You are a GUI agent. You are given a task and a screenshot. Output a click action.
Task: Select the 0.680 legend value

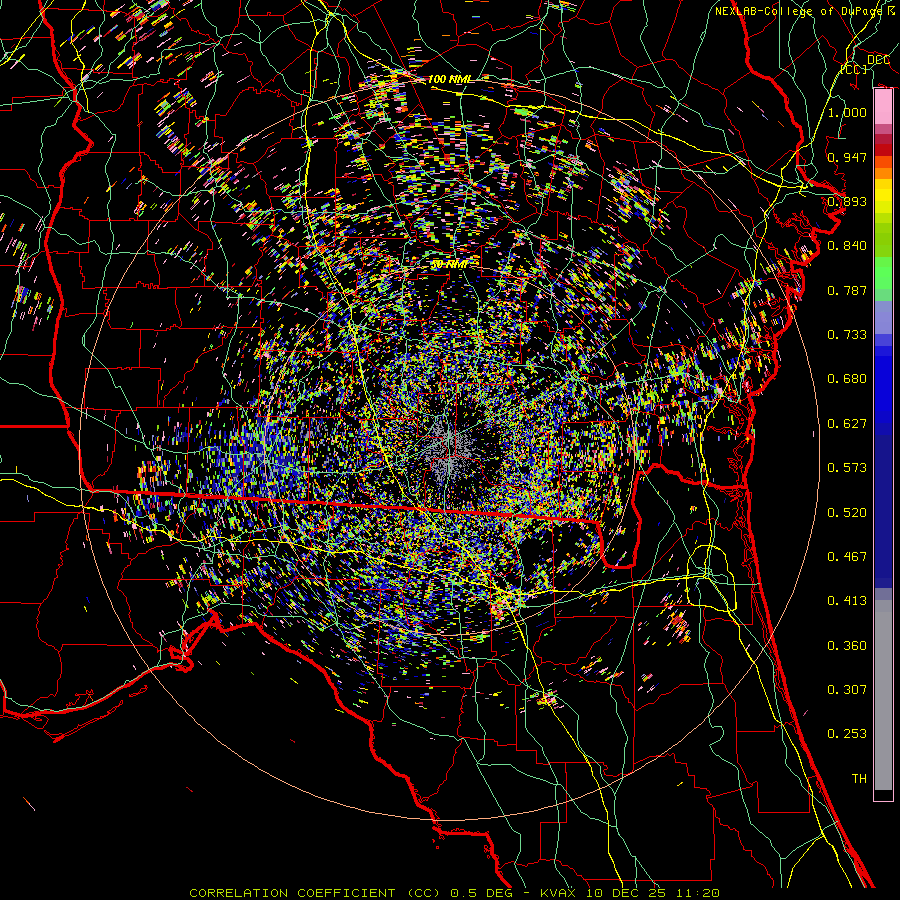[847, 379]
